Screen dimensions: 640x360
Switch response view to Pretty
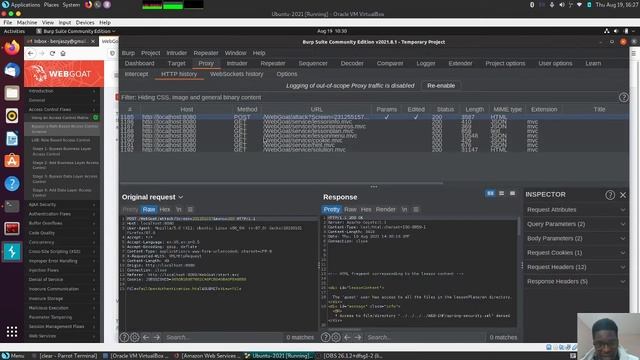pyautogui.click(x=331, y=209)
